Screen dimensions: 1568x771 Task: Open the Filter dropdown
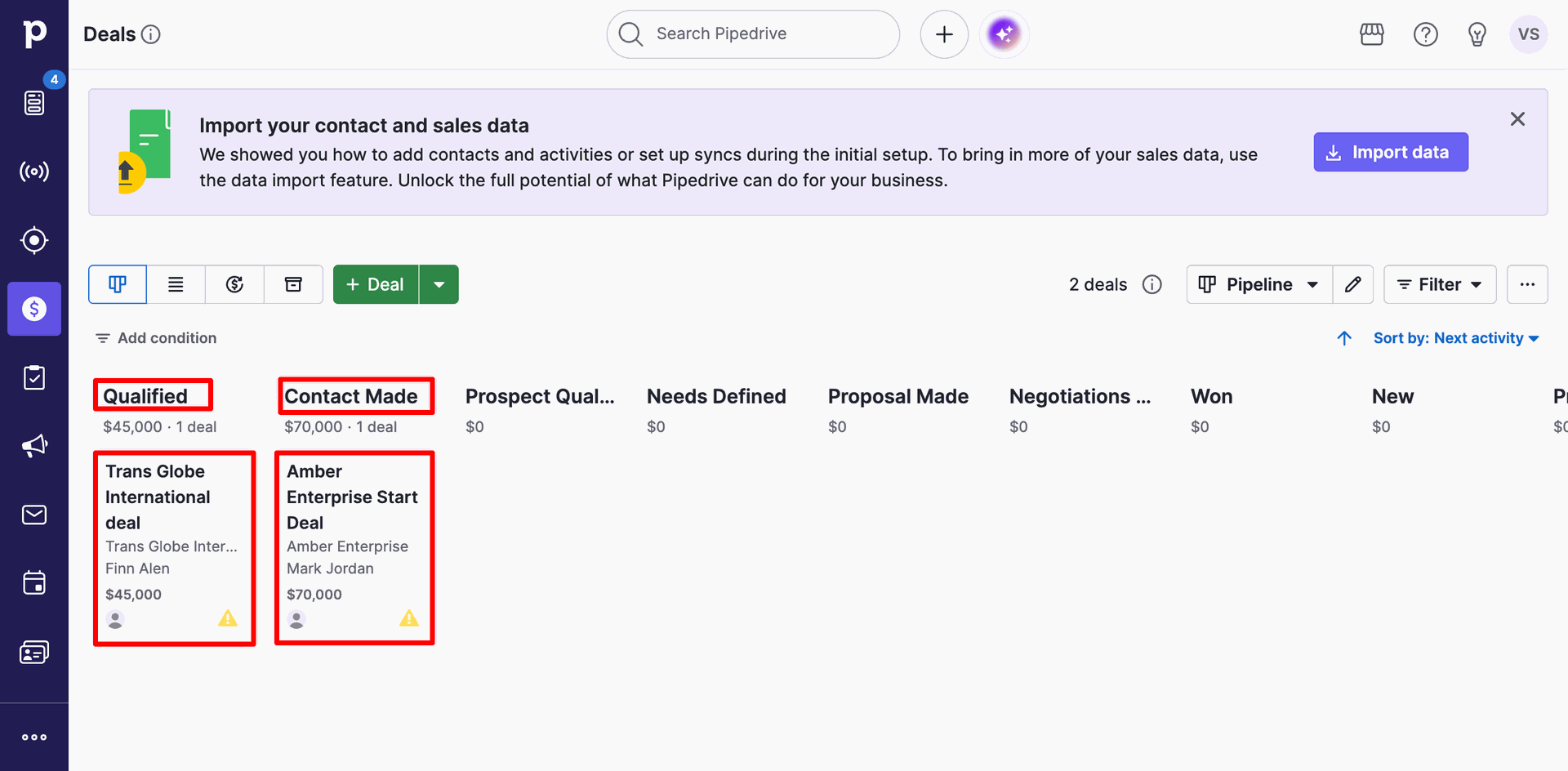click(x=1440, y=284)
